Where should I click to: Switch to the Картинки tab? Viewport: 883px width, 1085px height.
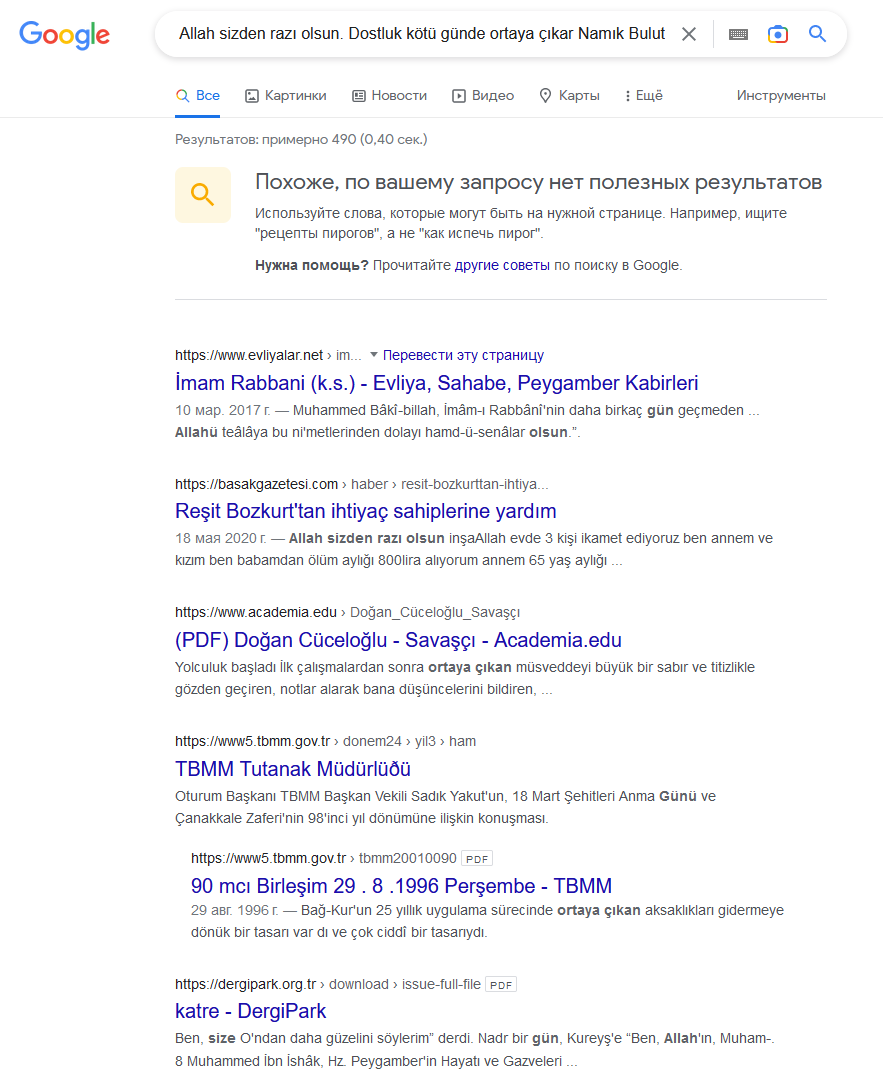pos(286,95)
